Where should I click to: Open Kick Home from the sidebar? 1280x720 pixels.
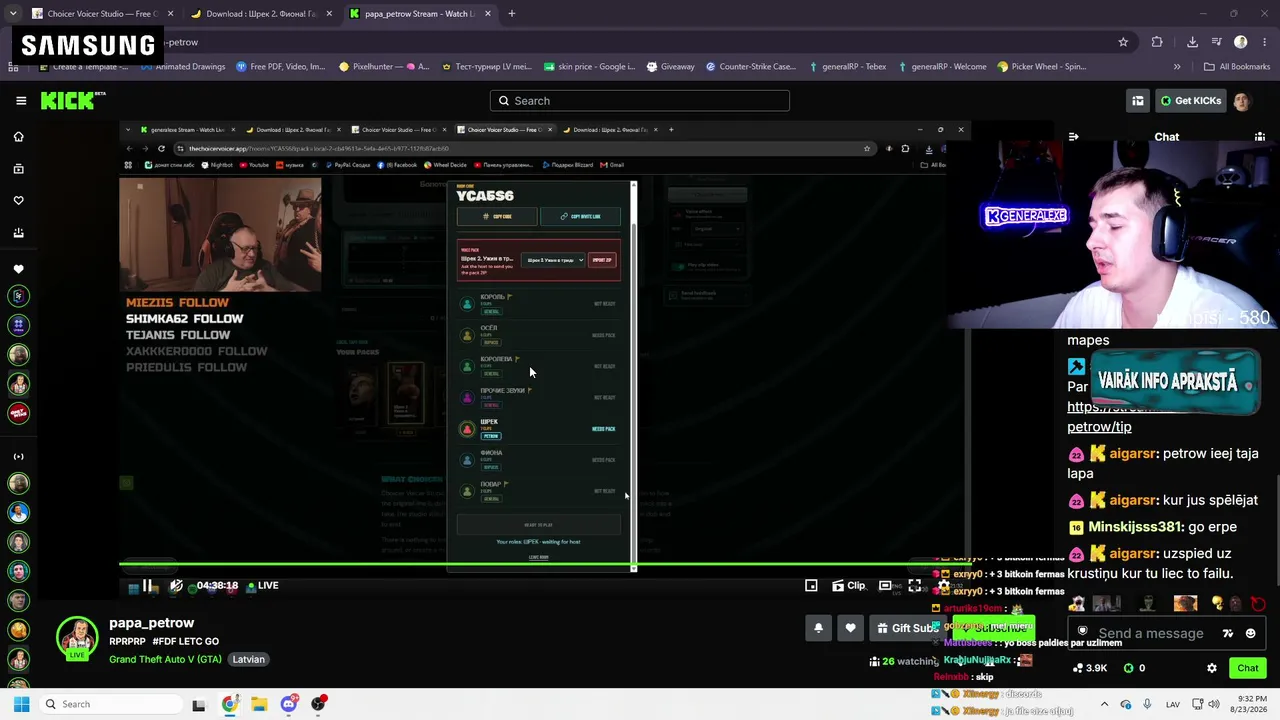point(18,137)
